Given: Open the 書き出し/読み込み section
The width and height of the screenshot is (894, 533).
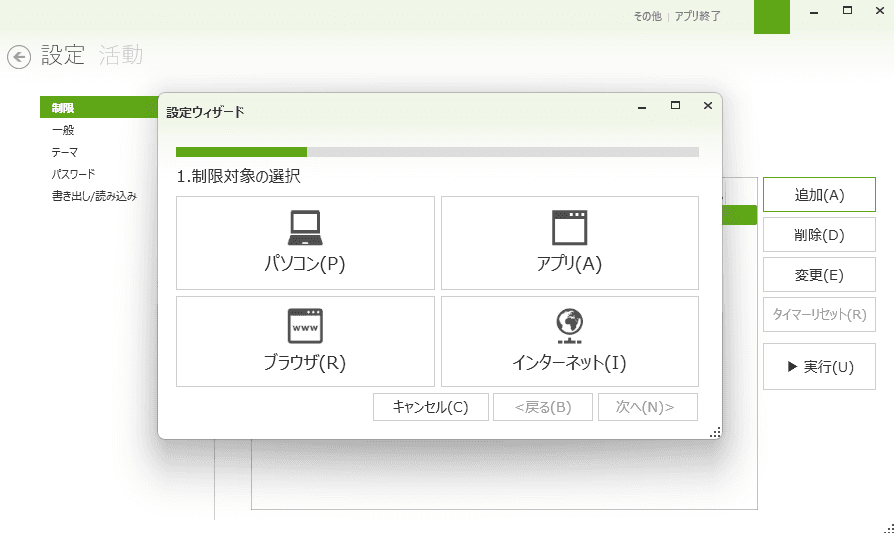Looking at the screenshot, I should [94, 196].
